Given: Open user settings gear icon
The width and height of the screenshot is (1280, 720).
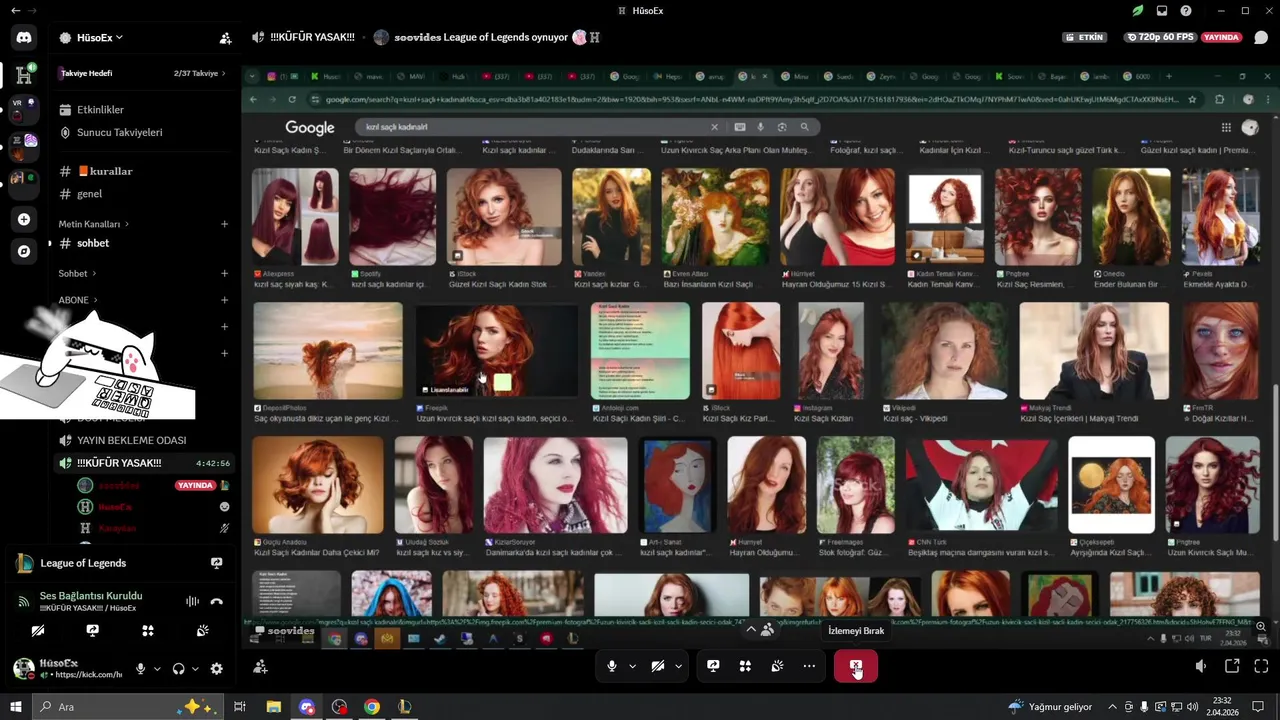Looking at the screenshot, I should point(216,669).
